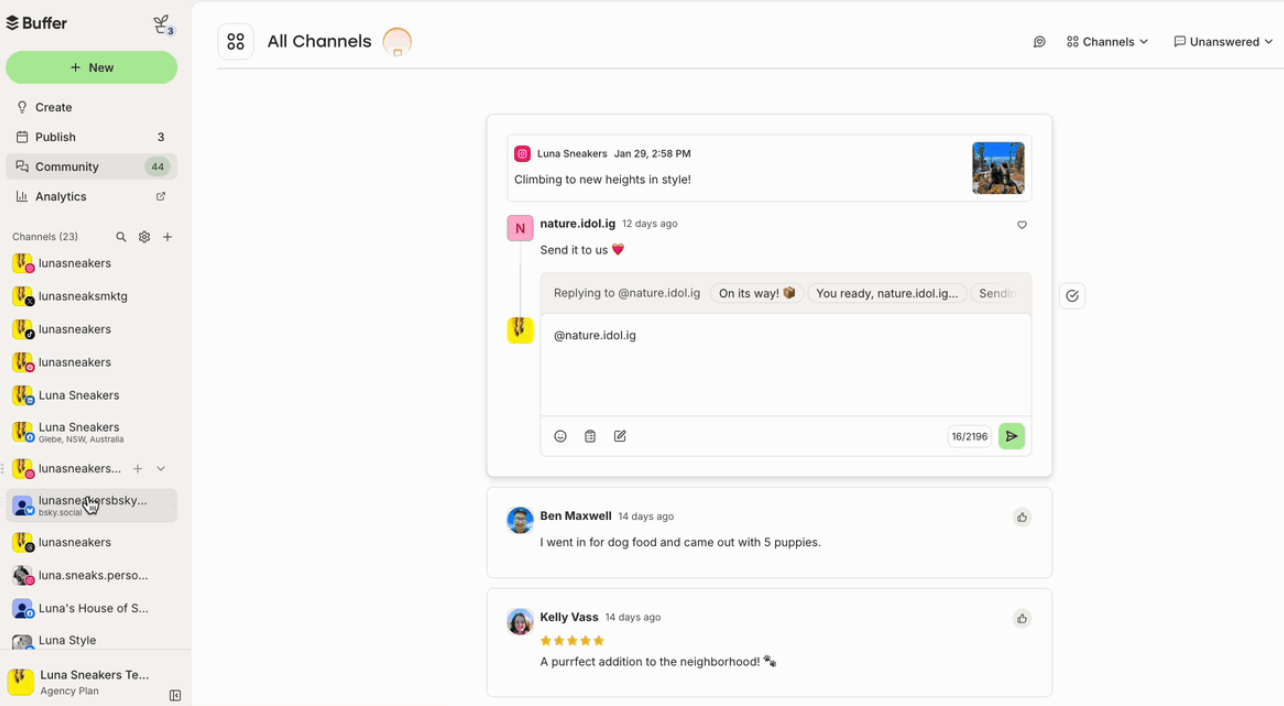Click Ben Maxwell's avatar

tap(520, 520)
